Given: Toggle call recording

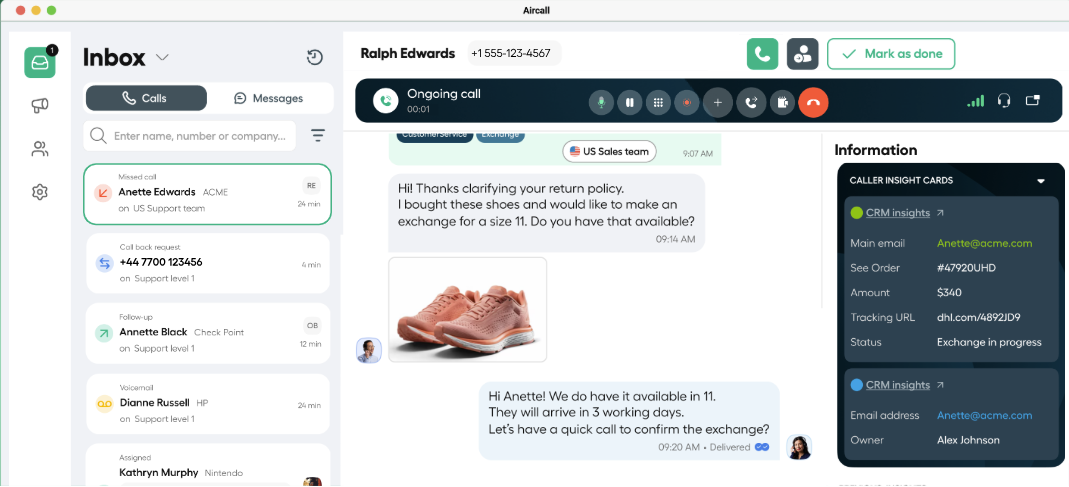Looking at the screenshot, I should tap(686, 101).
